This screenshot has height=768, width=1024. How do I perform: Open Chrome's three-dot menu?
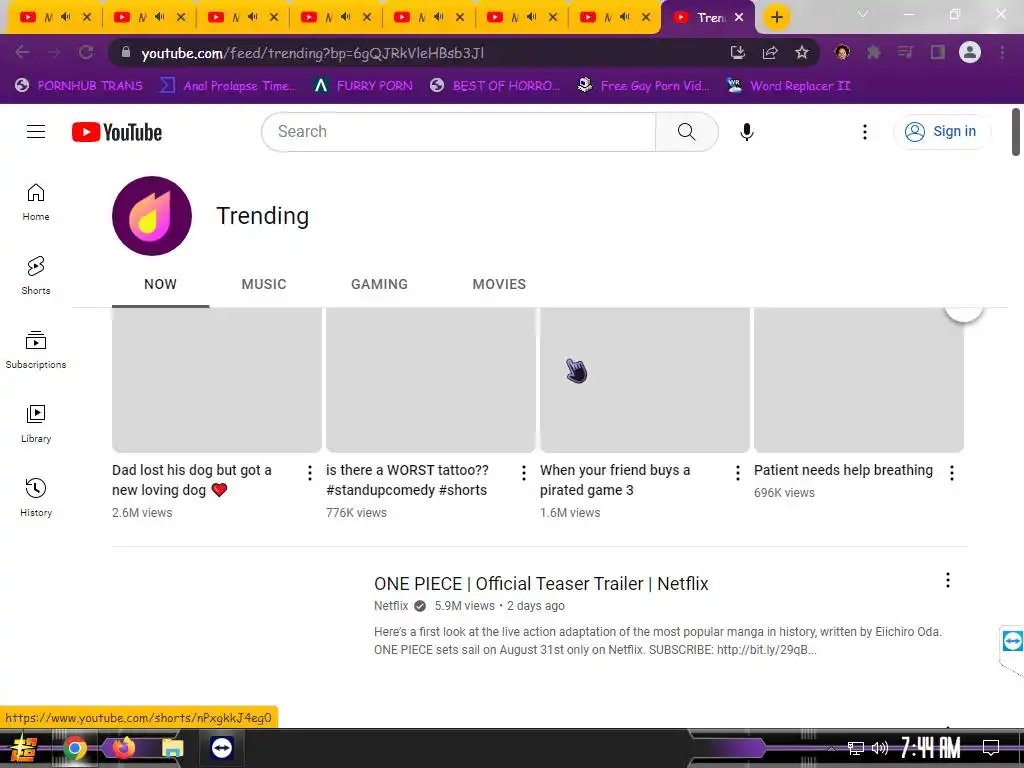[1002, 52]
